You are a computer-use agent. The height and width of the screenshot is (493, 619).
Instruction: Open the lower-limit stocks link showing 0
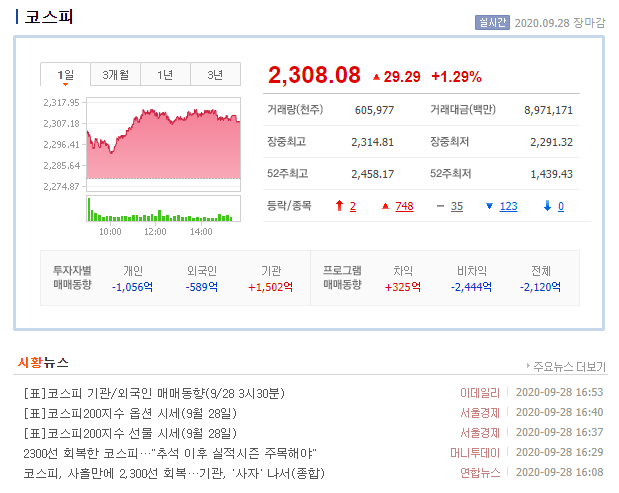click(561, 206)
